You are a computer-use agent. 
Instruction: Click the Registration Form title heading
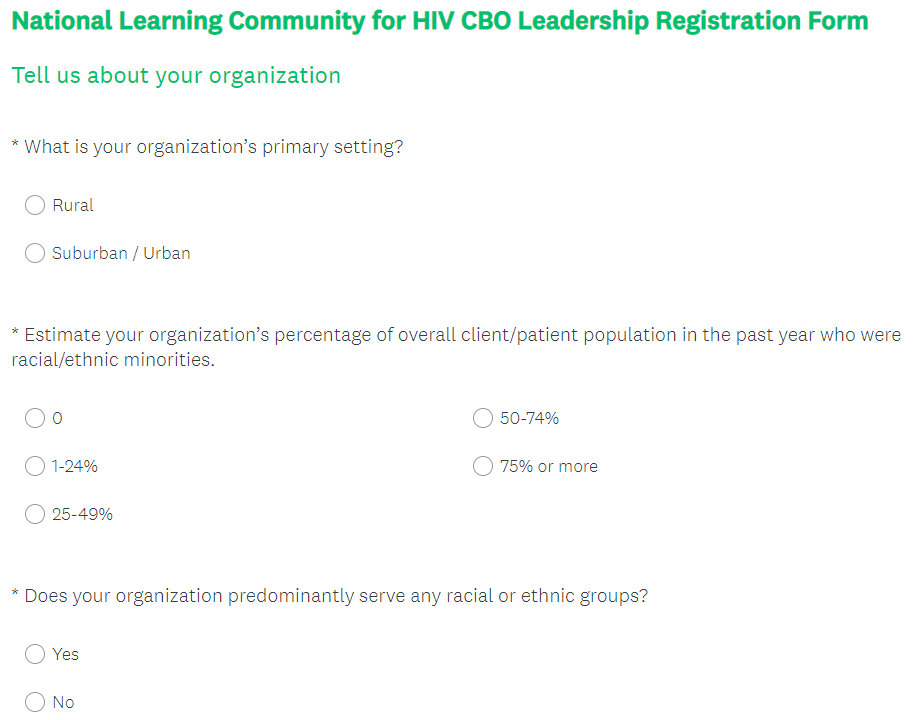[440, 21]
